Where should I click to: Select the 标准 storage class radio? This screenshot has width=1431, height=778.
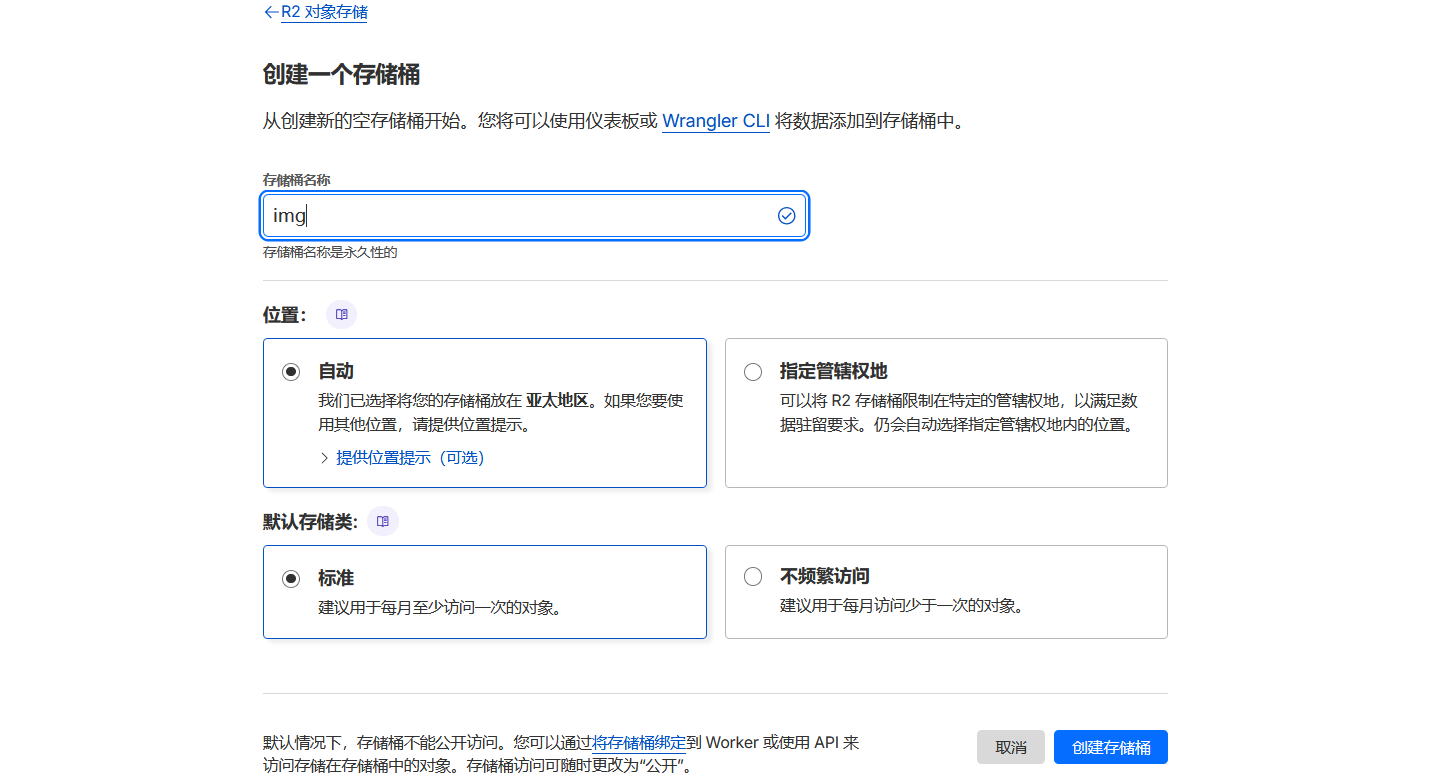[291, 576]
